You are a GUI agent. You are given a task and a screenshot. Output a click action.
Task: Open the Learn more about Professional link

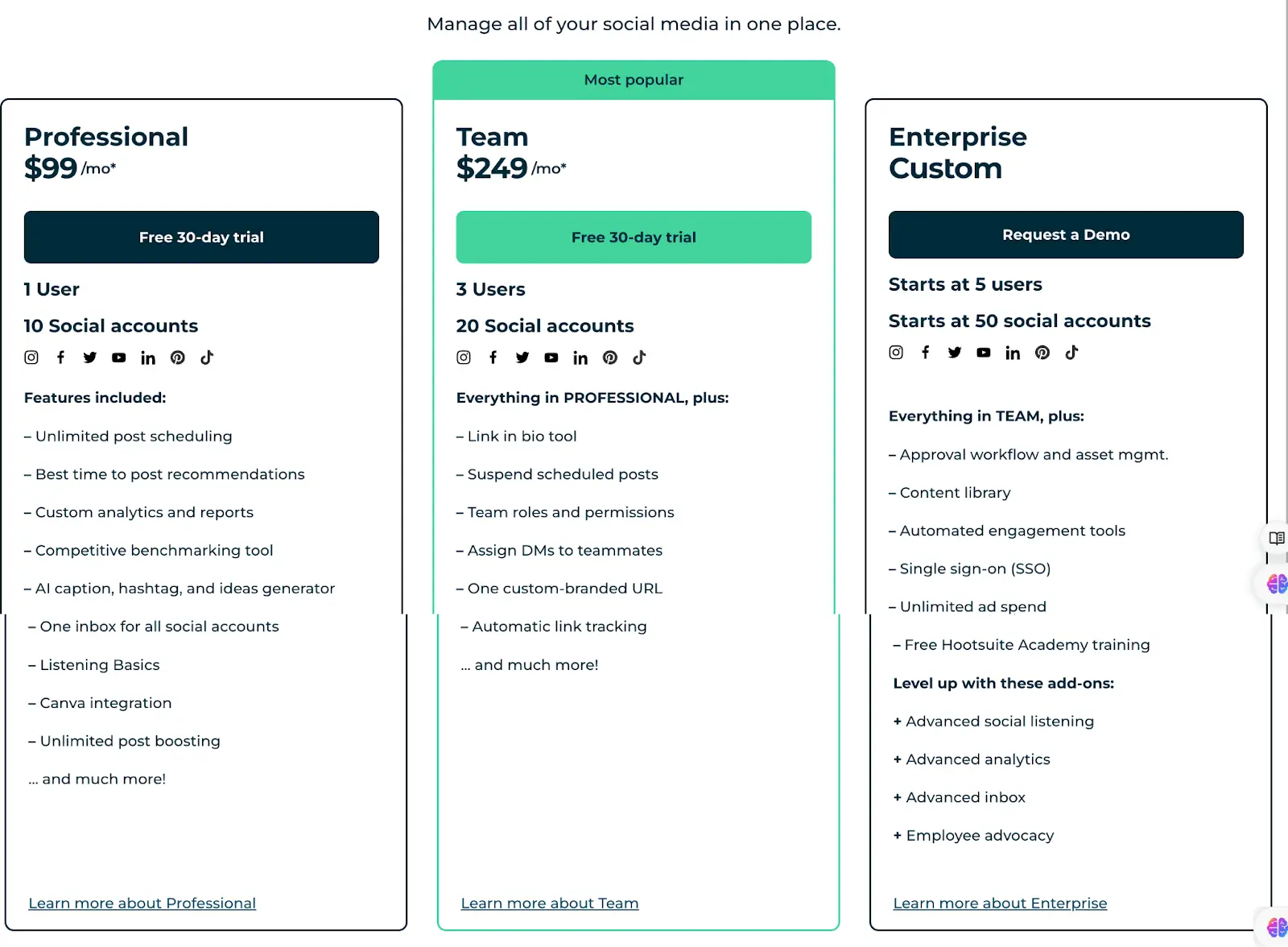click(142, 904)
